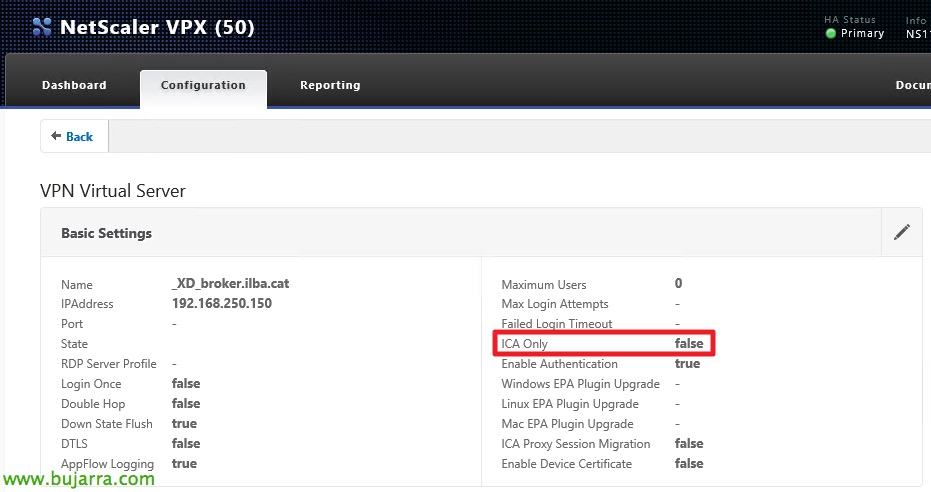Switch to the Reporting tab

click(x=330, y=85)
